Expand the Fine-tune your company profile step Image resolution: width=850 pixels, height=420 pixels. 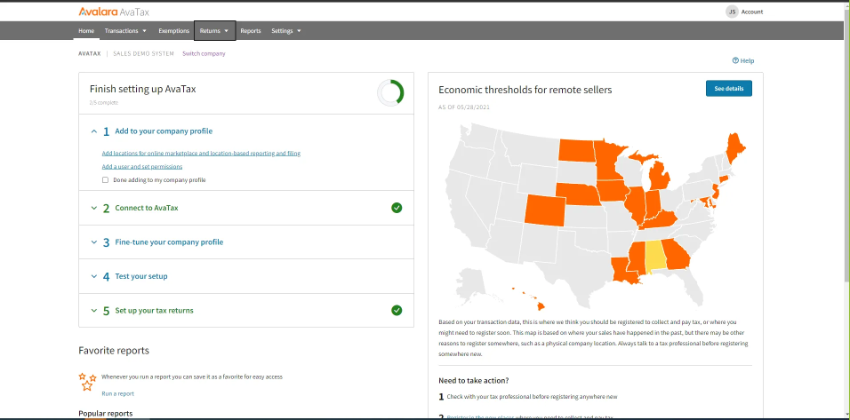click(93, 242)
